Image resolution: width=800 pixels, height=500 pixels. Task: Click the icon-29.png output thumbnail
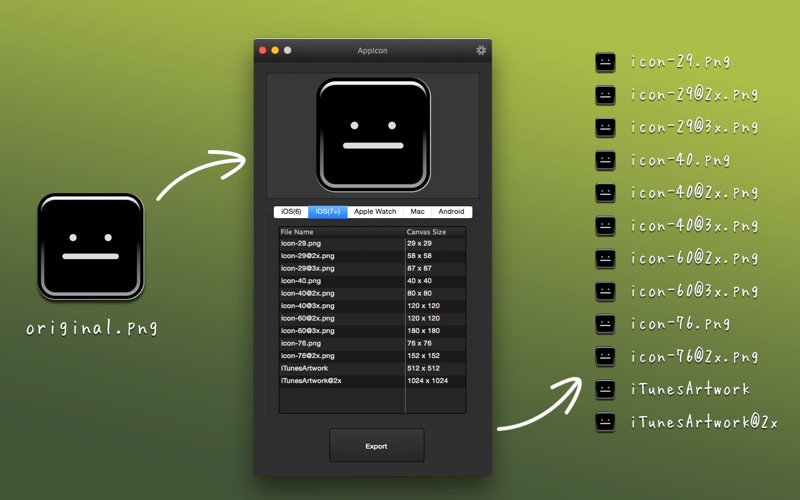click(605, 62)
